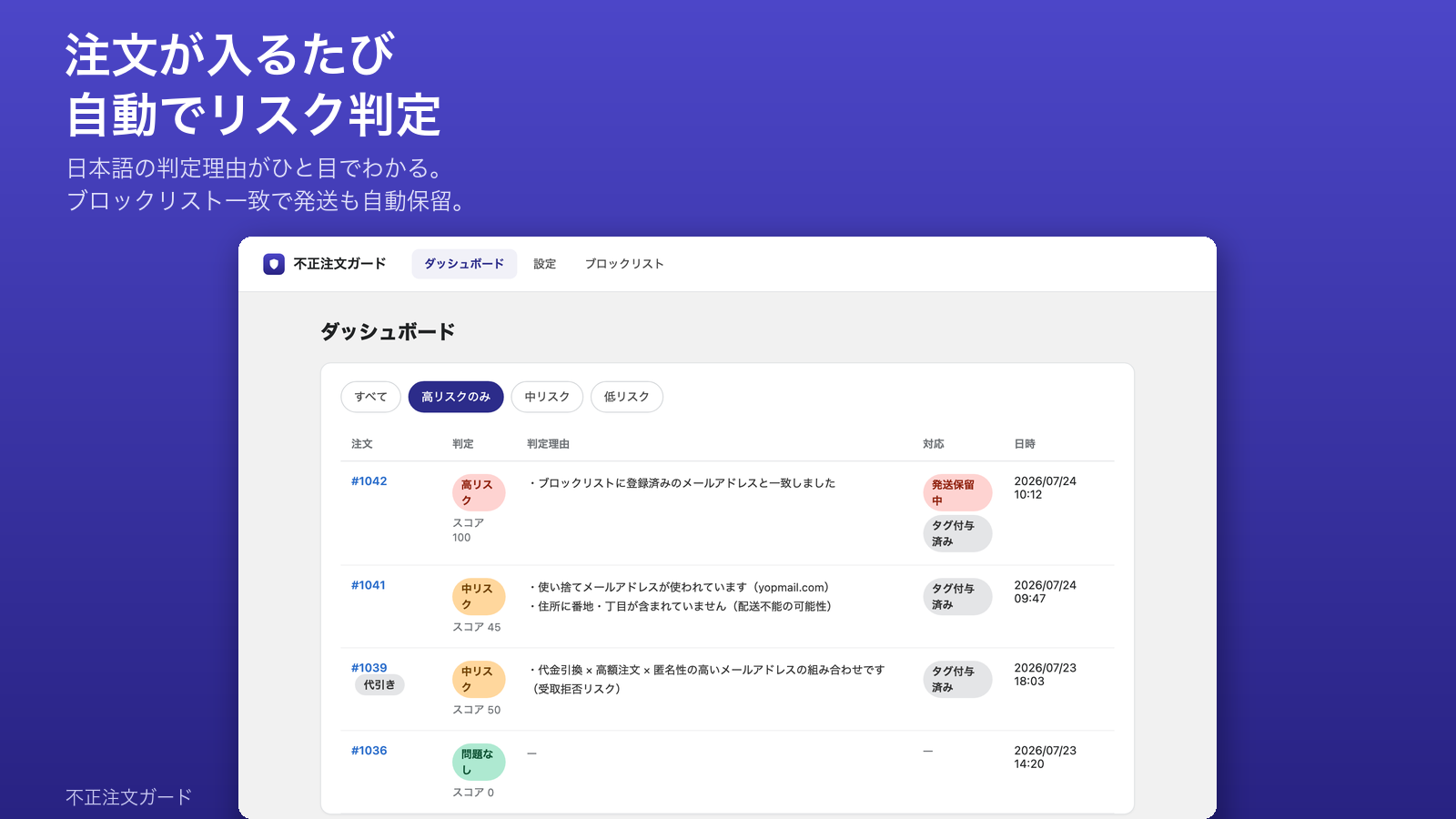Click the date 2026/07/23 14:20
Viewport: 1456px width, 819px height.
1045,757
